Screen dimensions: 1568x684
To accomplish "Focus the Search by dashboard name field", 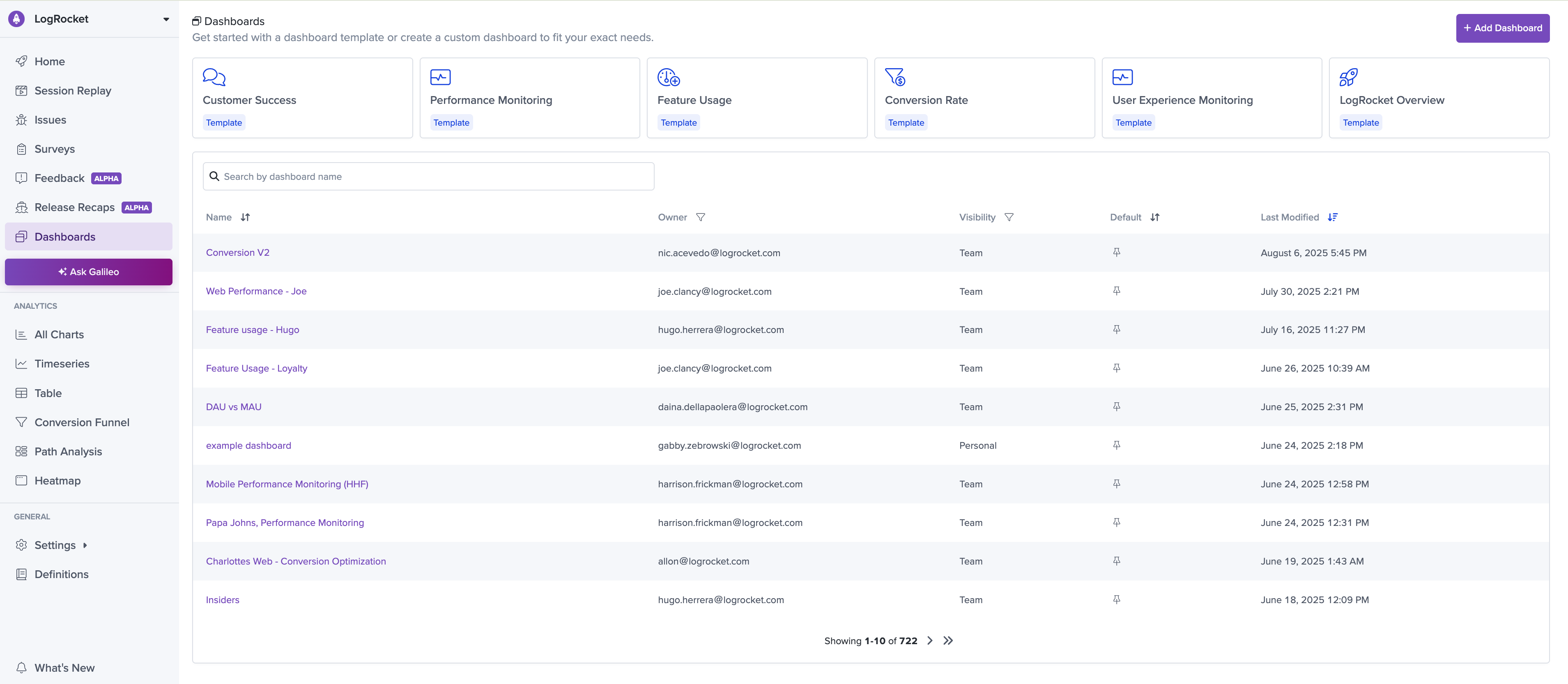I will coord(428,177).
